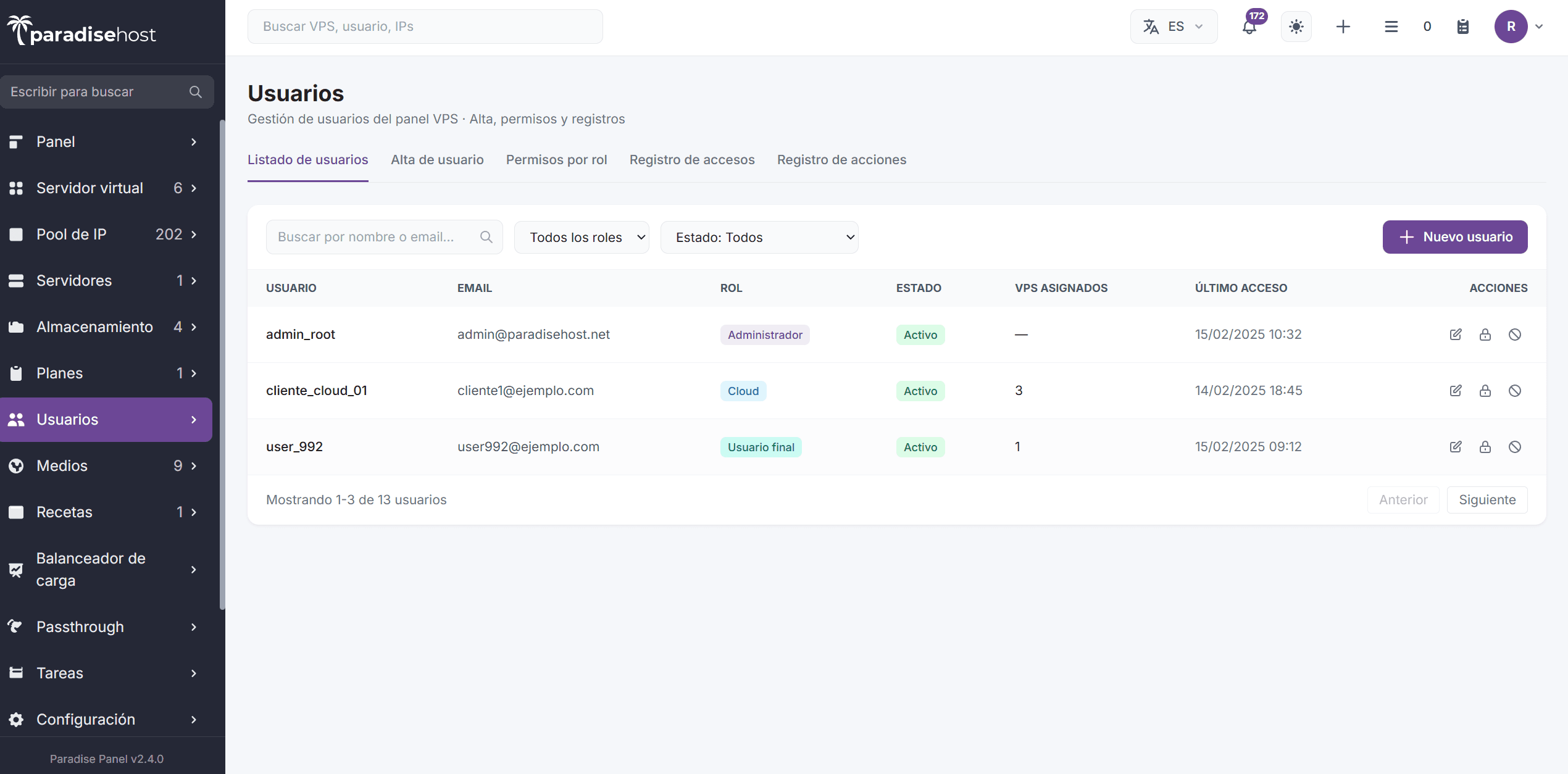Lock the admin_root account
Image resolution: width=1568 pixels, height=774 pixels.
1485,335
